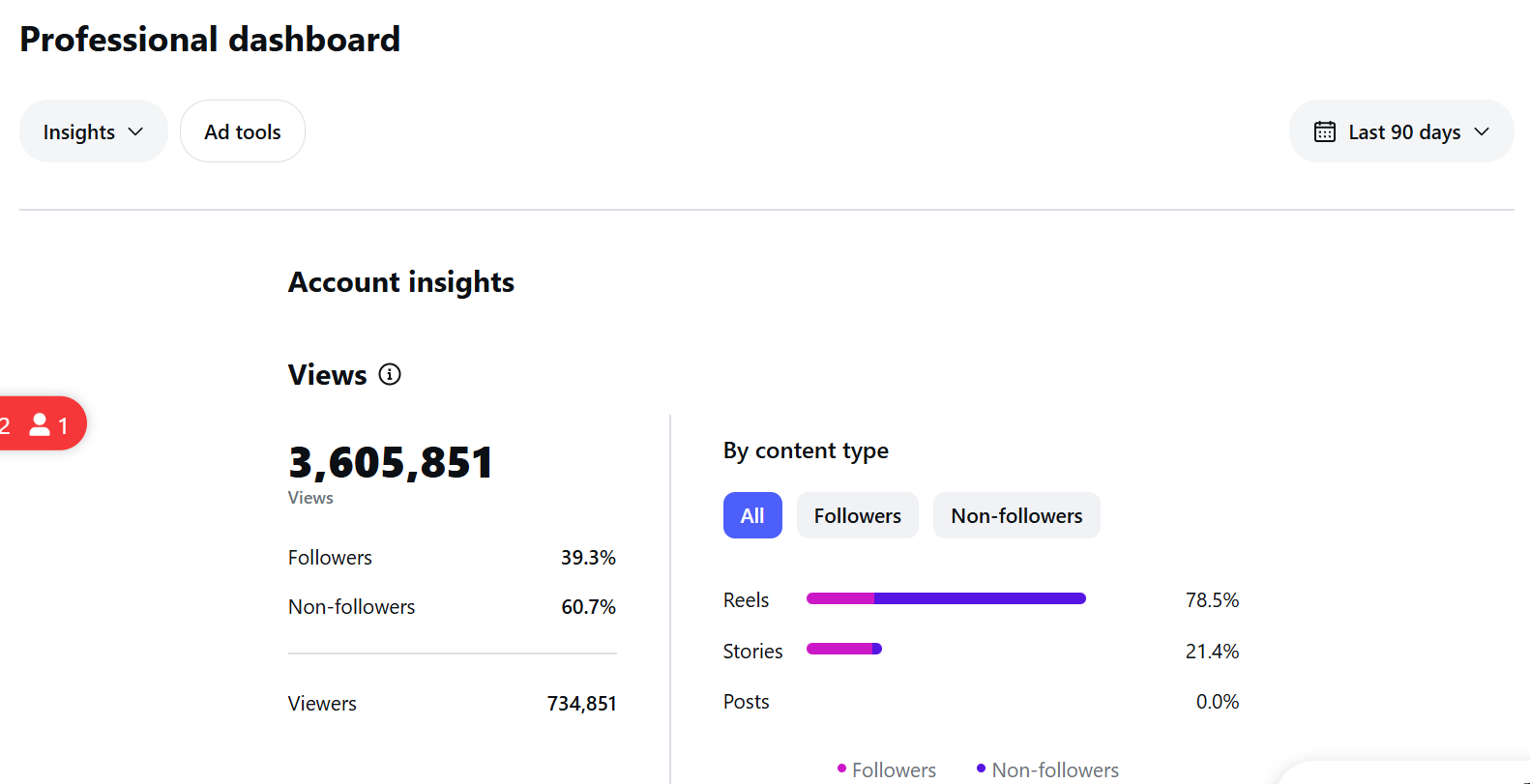This screenshot has height=784, width=1530.
Task: Click the Views info icon
Action: click(390, 374)
